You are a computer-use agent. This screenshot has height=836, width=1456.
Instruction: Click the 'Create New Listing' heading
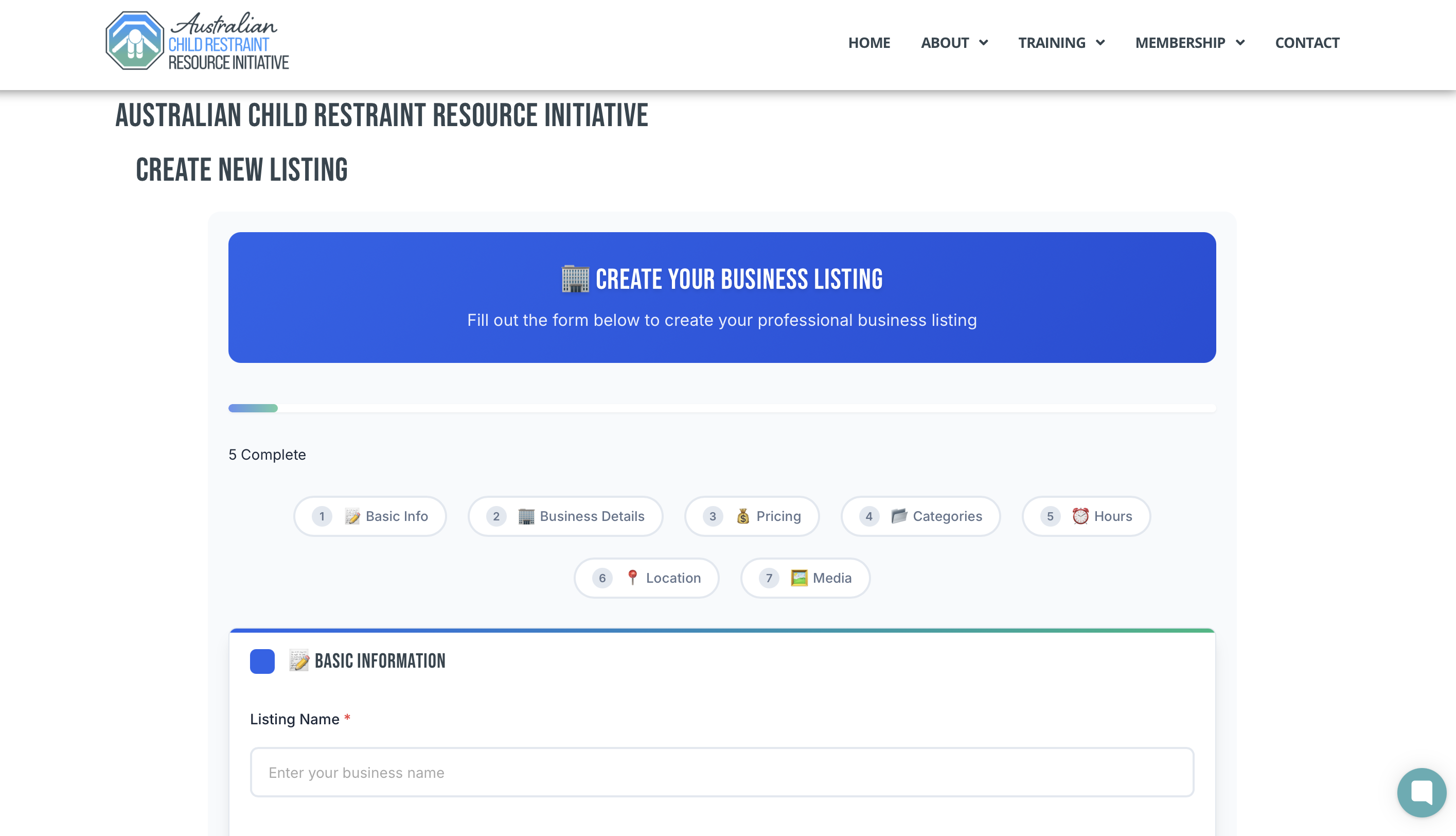[x=241, y=170]
